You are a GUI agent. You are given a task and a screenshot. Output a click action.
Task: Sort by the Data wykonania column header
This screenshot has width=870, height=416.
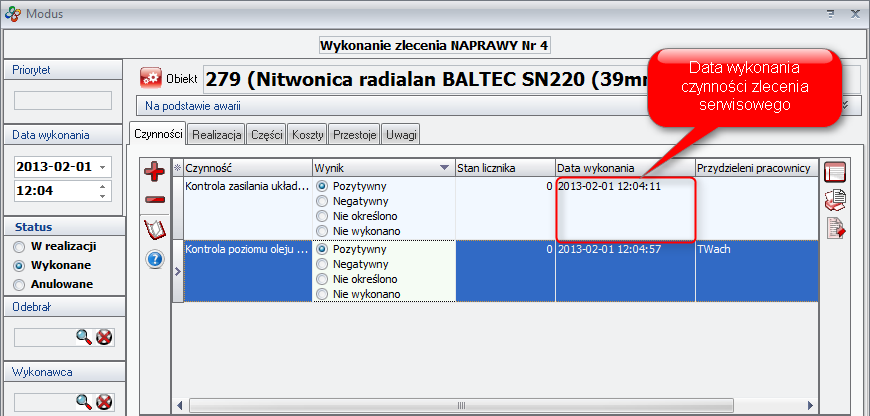[x=625, y=168]
